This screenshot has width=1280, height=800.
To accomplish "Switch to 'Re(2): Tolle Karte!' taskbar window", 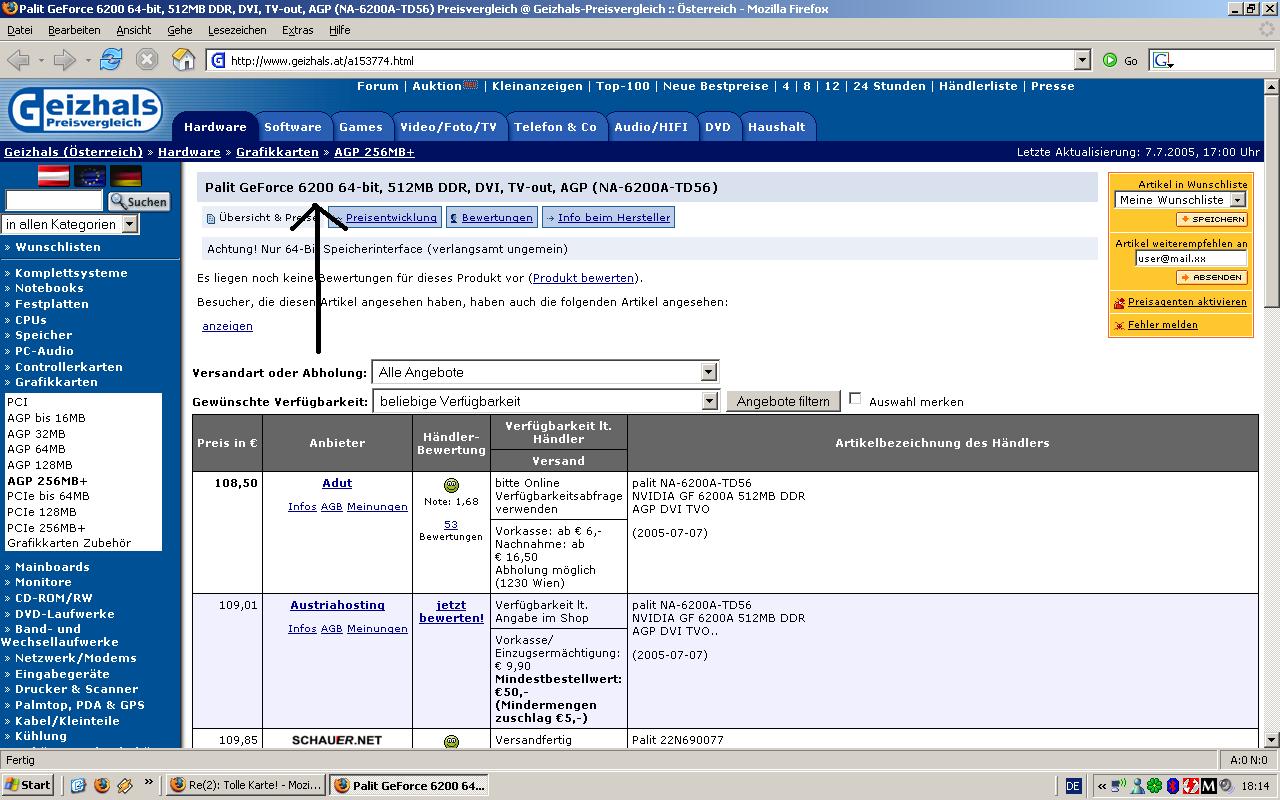I will 246,785.
